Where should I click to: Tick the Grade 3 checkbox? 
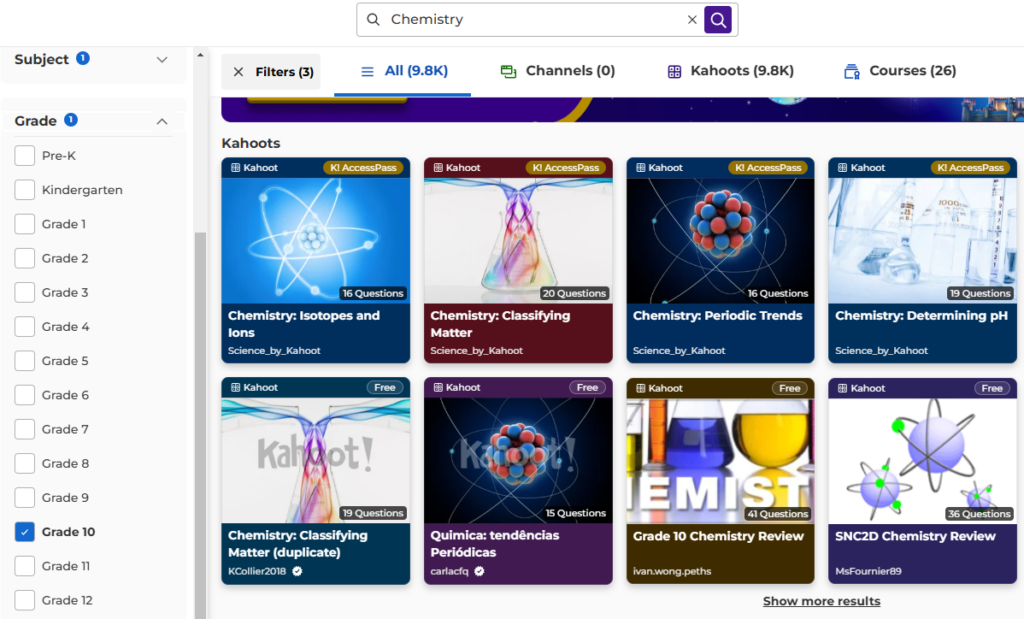coord(25,293)
